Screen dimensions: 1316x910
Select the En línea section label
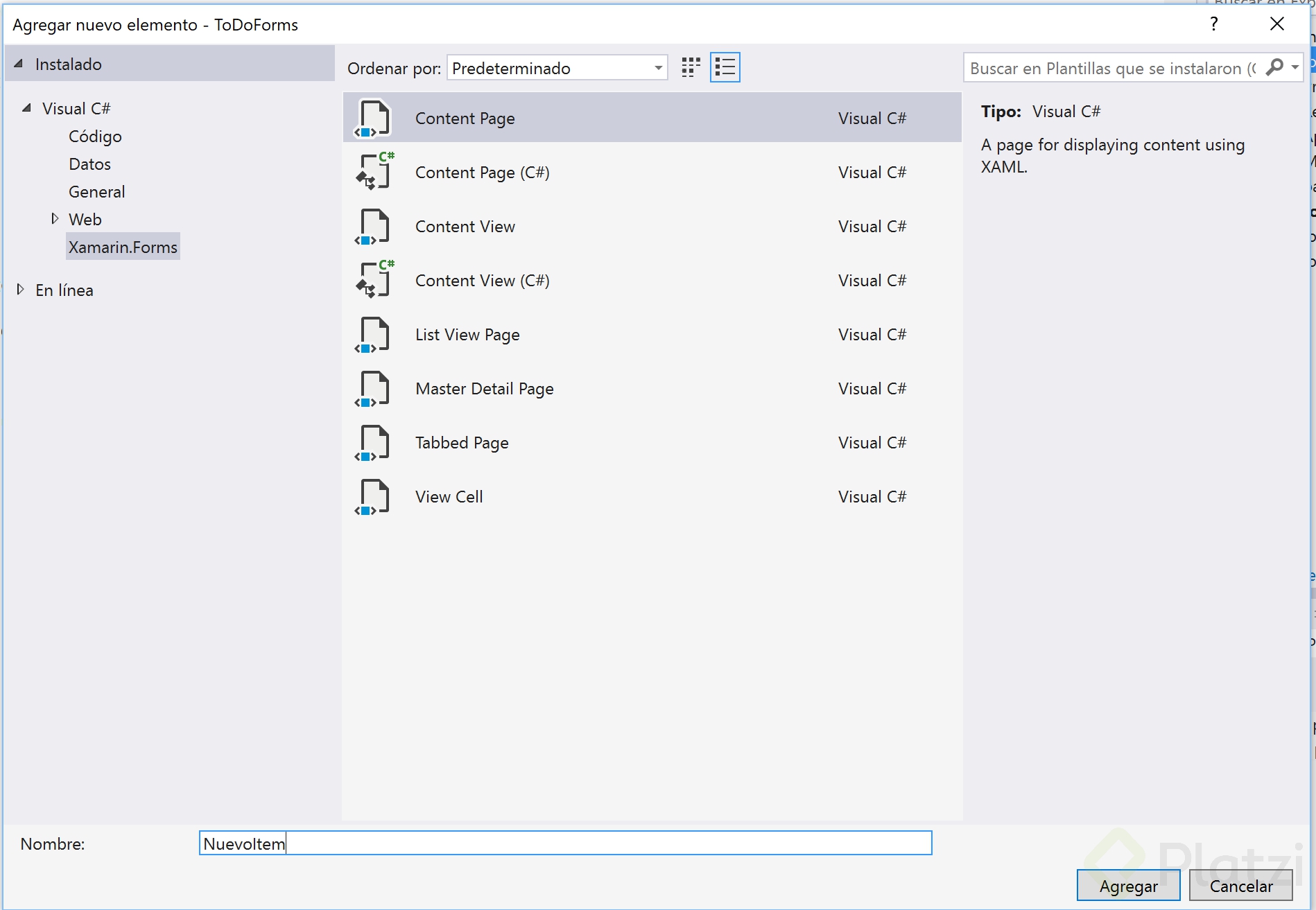[64, 290]
